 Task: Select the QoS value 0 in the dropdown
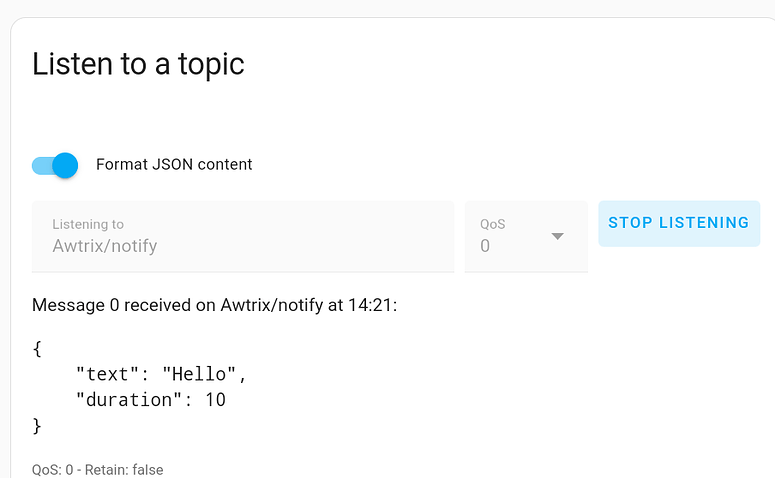point(485,246)
